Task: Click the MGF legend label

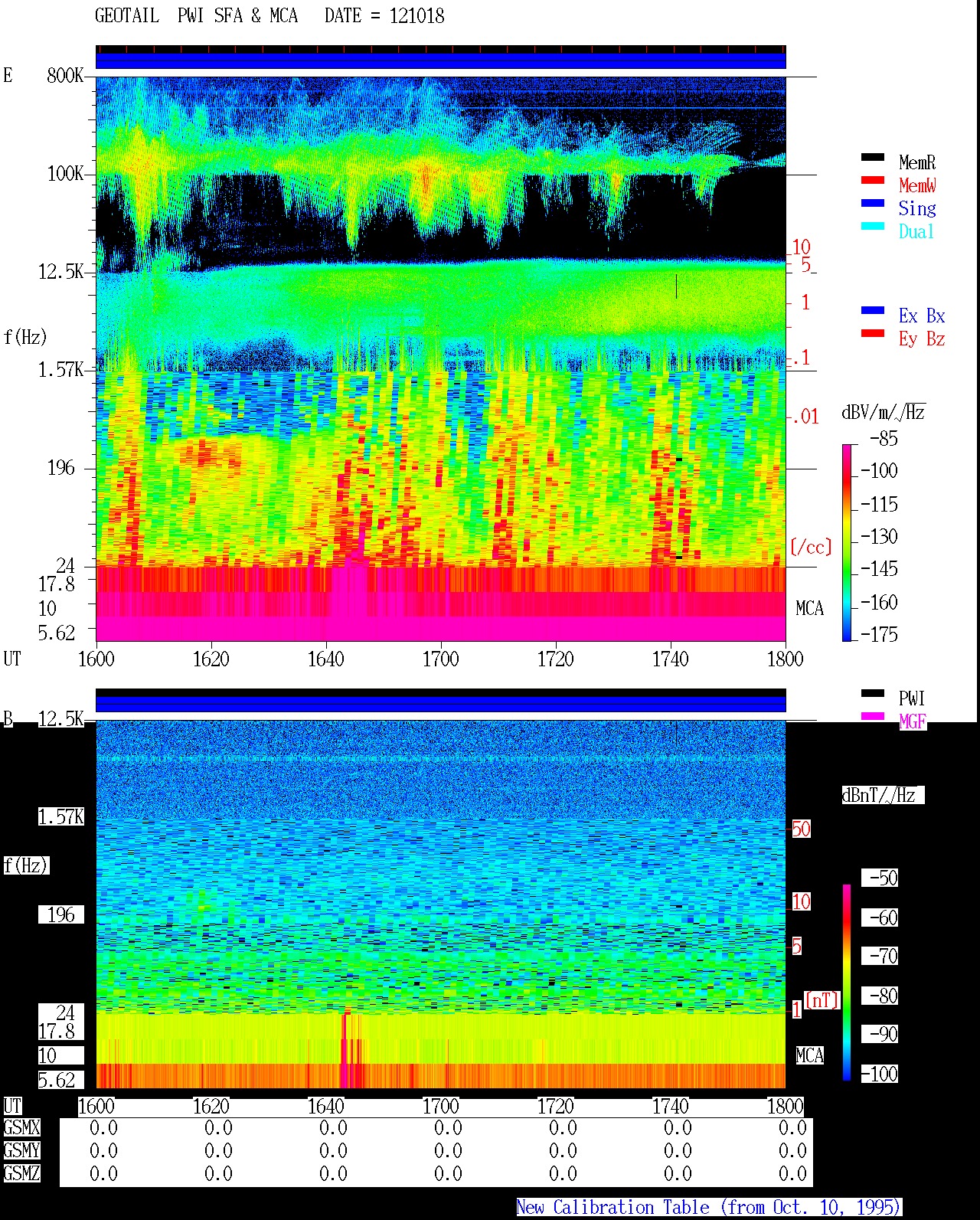Action: coord(913,721)
